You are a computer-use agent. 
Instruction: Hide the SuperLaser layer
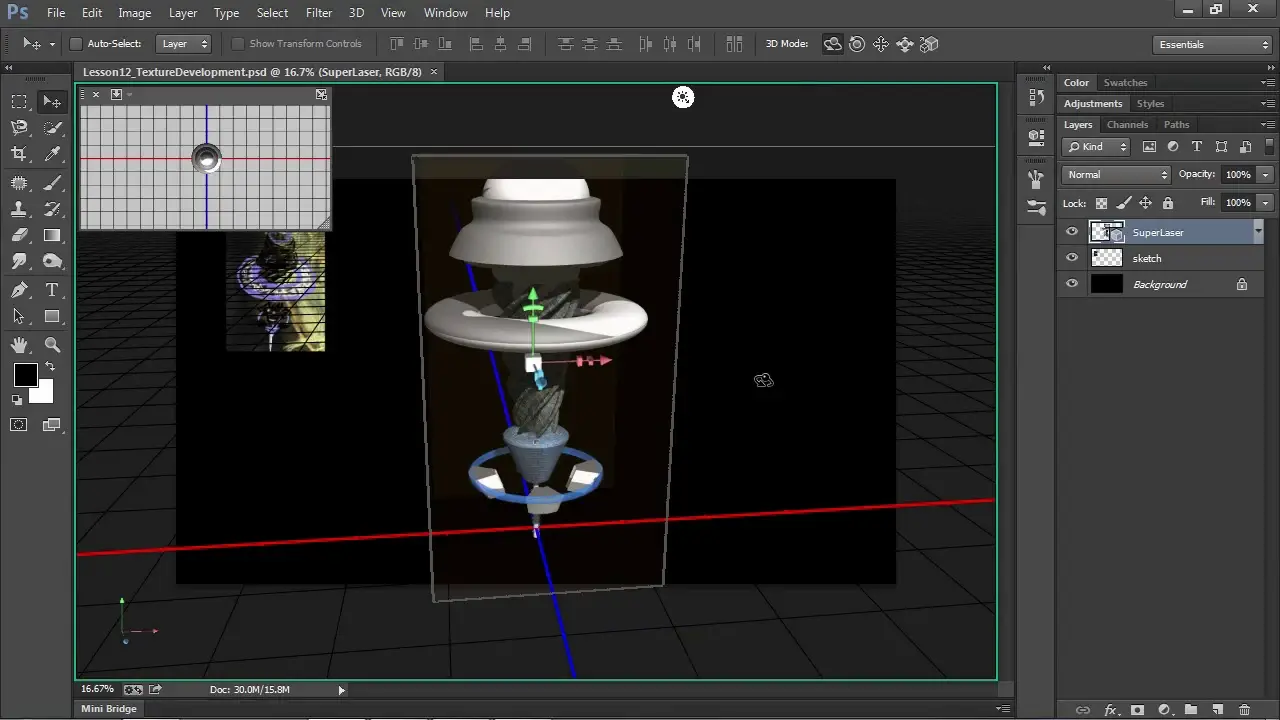(x=1072, y=232)
